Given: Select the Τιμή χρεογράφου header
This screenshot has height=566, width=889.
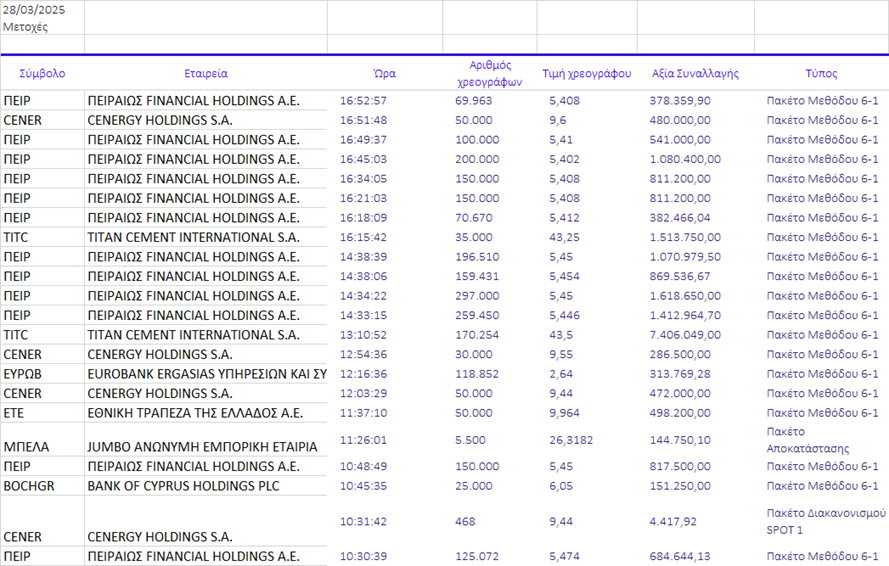Looking at the screenshot, I should pyautogui.click(x=587, y=73).
